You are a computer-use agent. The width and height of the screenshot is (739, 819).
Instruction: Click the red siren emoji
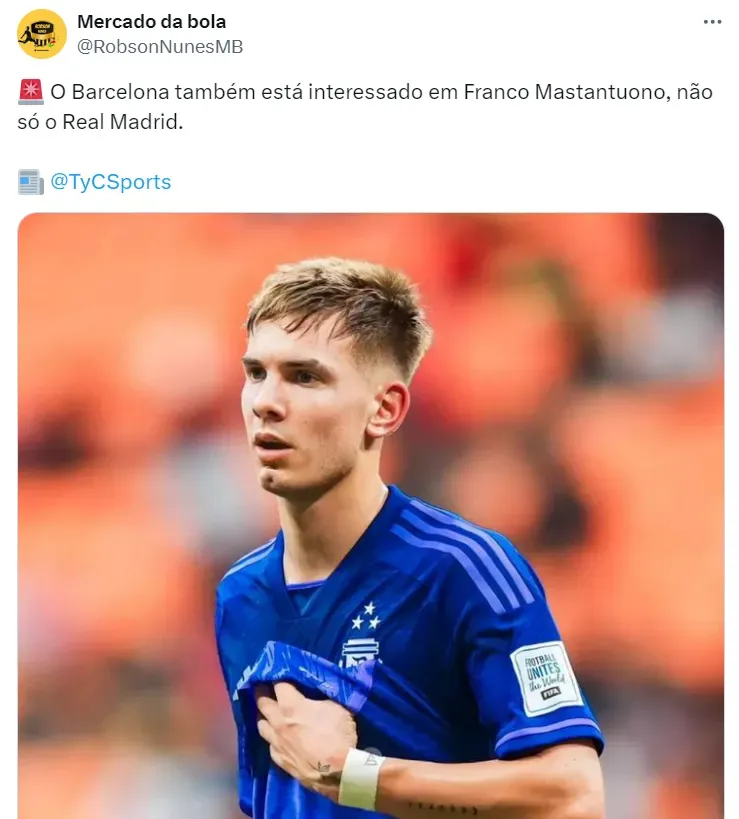tap(30, 93)
